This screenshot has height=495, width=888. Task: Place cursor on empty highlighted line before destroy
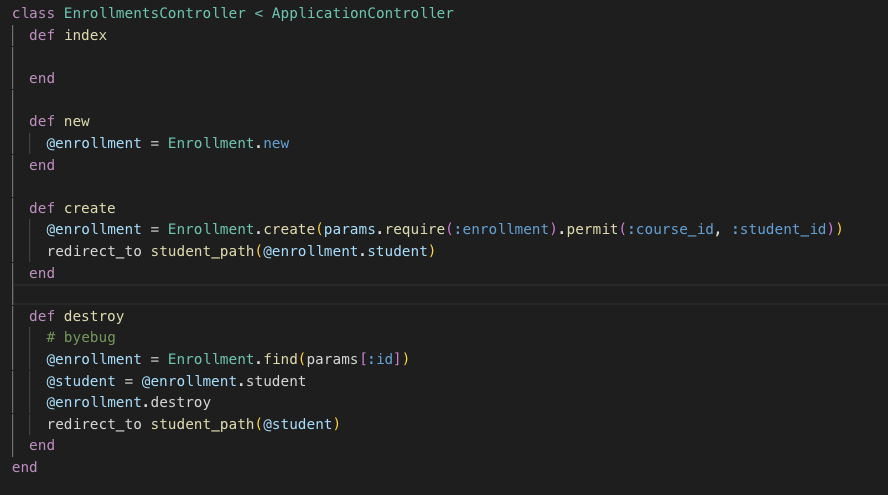pos(450,295)
